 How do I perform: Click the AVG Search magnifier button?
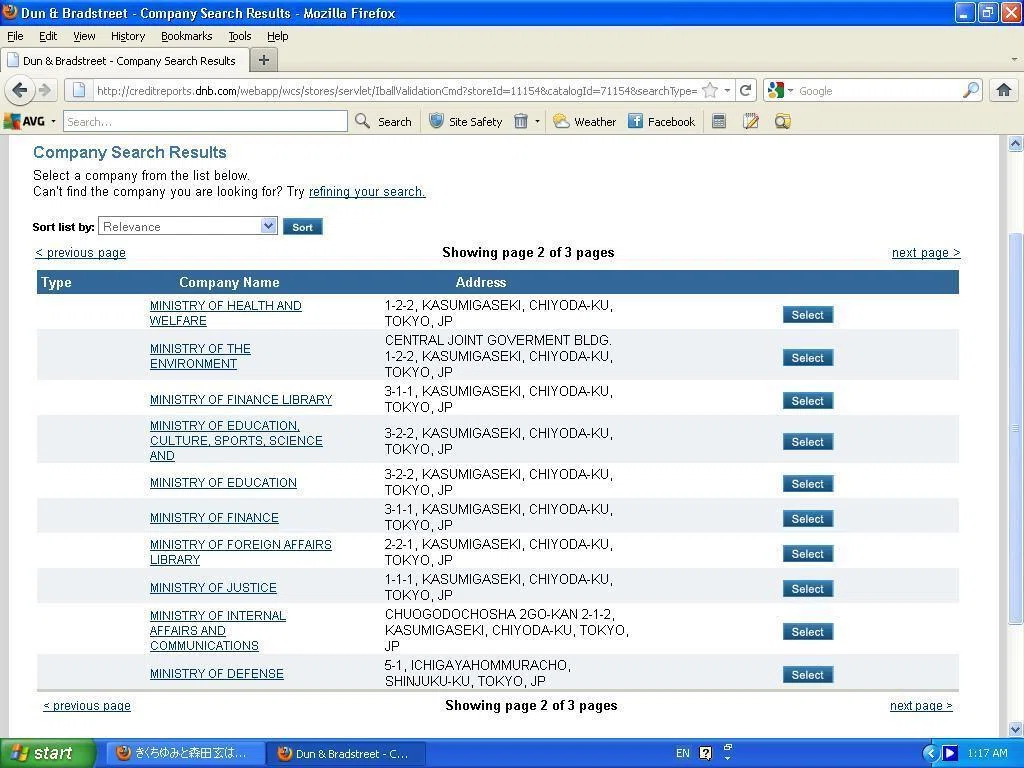coord(383,121)
